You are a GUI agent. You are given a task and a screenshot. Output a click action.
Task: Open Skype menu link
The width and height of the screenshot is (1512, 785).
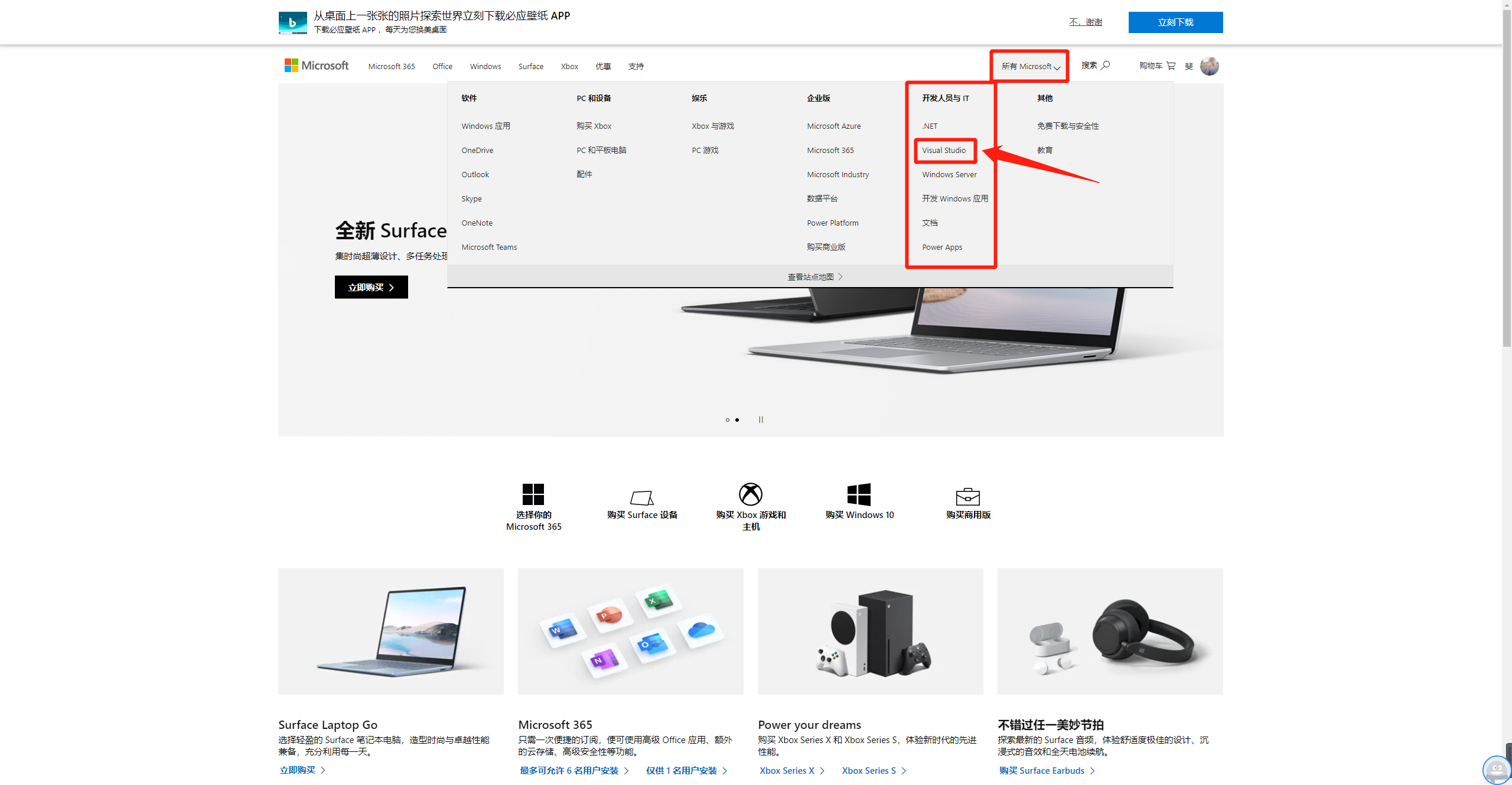pos(471,198)
